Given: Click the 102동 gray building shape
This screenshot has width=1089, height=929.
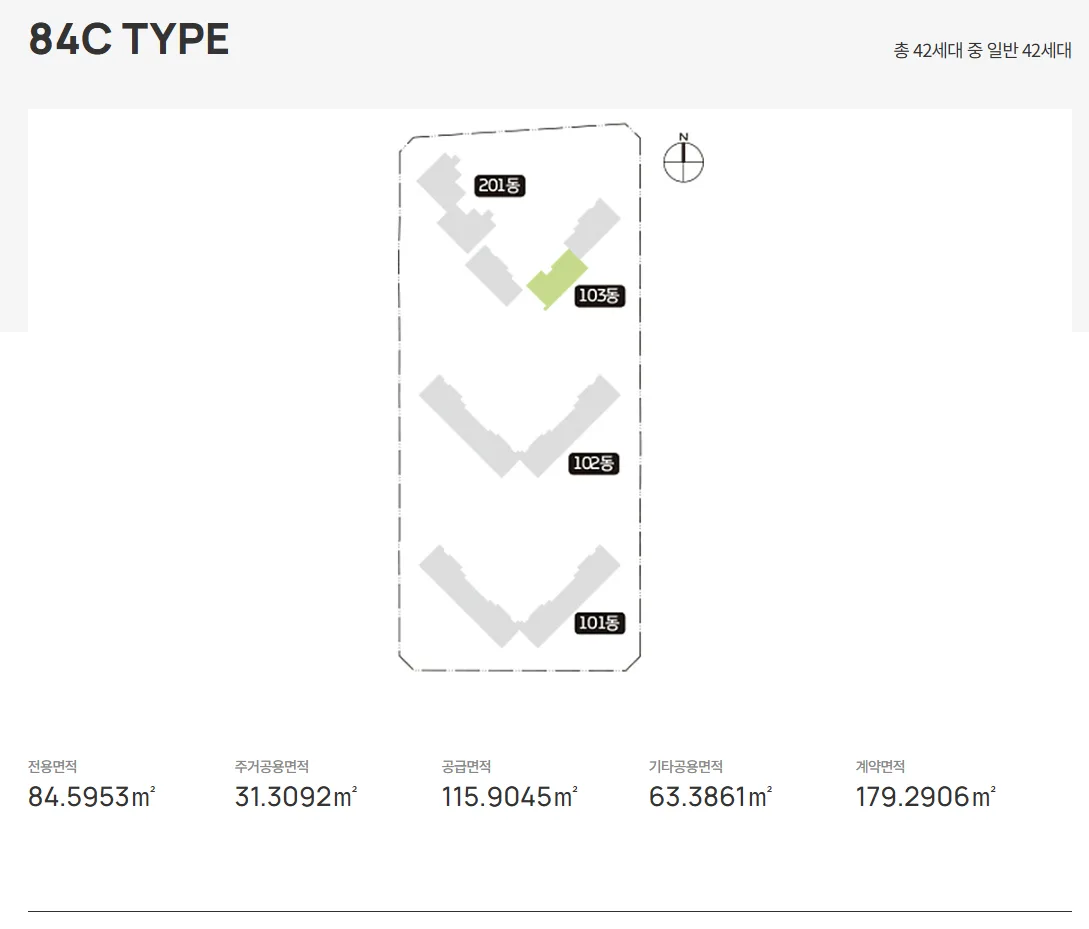Looking at the screenshot, I should pyautogui.click(x=519, y=426).
